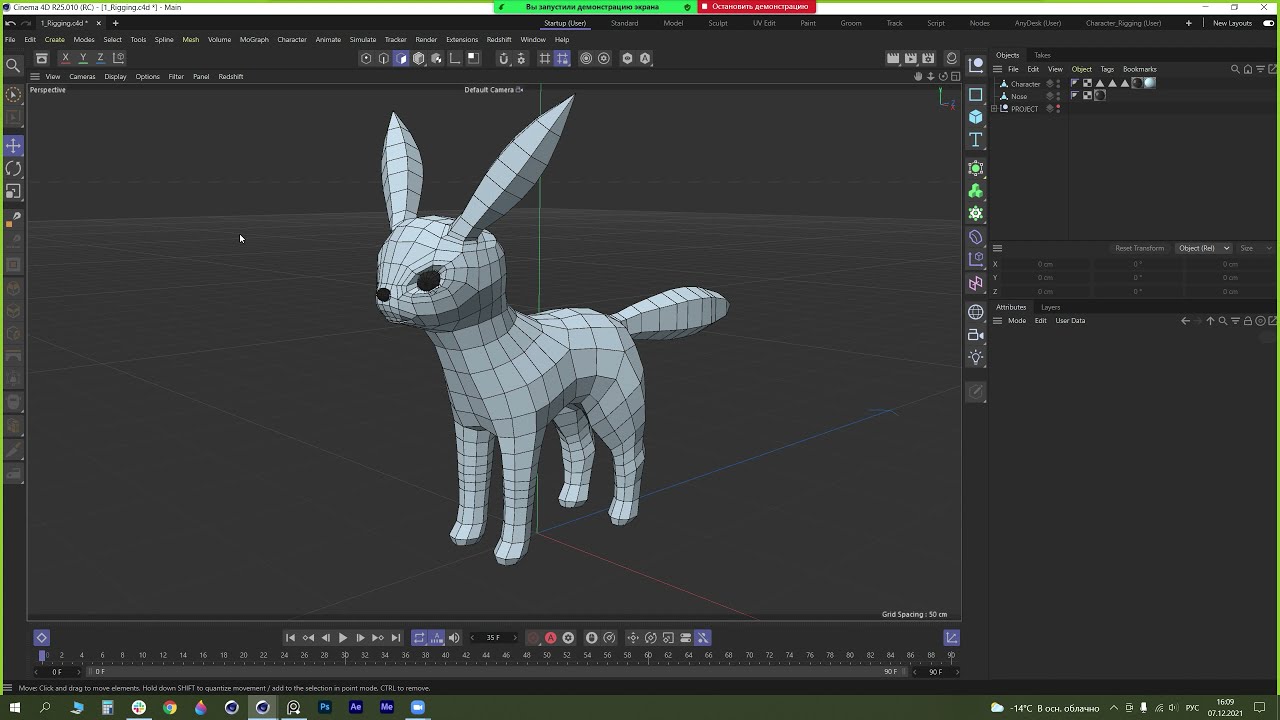The height and width of the screenshot is (720, 1280).
Task: Add a Text spline object
Action: [976, 140]
